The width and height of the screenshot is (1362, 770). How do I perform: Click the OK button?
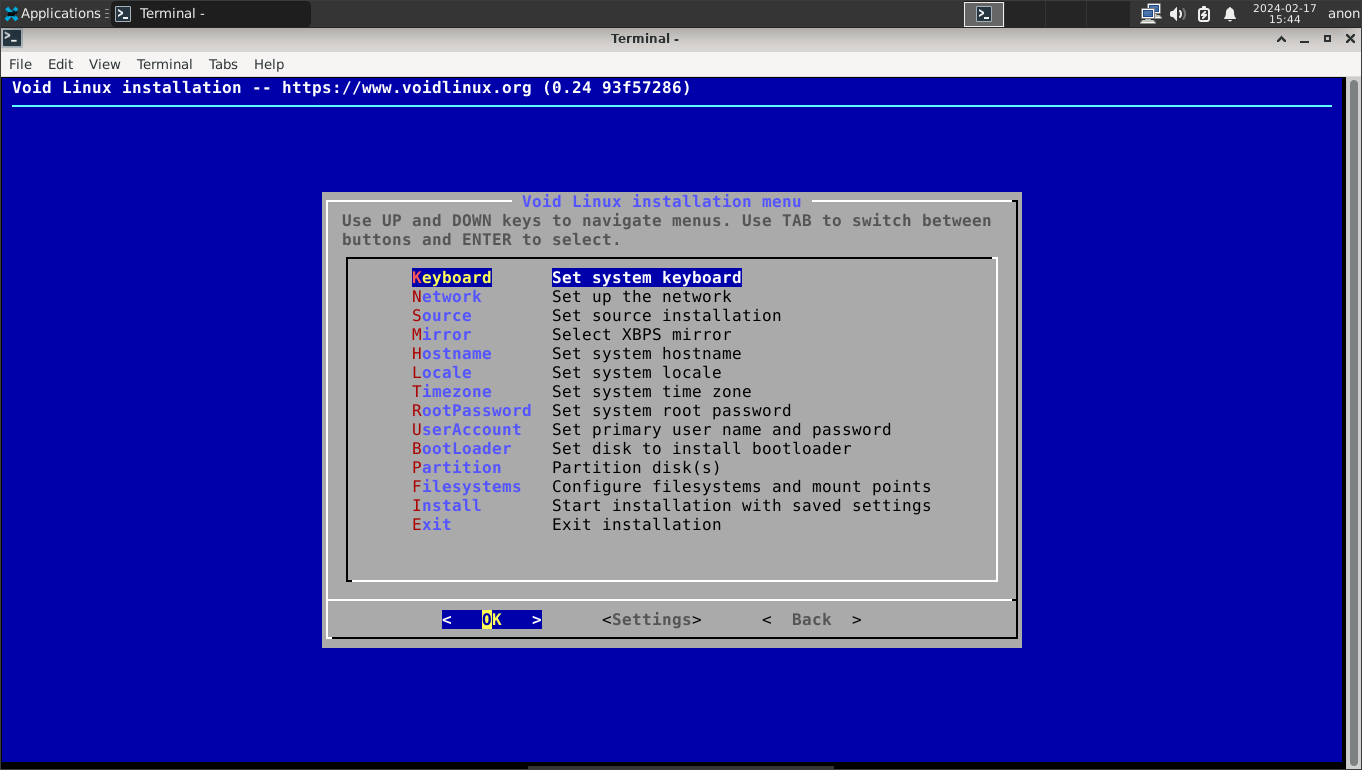tap(492, 620)
